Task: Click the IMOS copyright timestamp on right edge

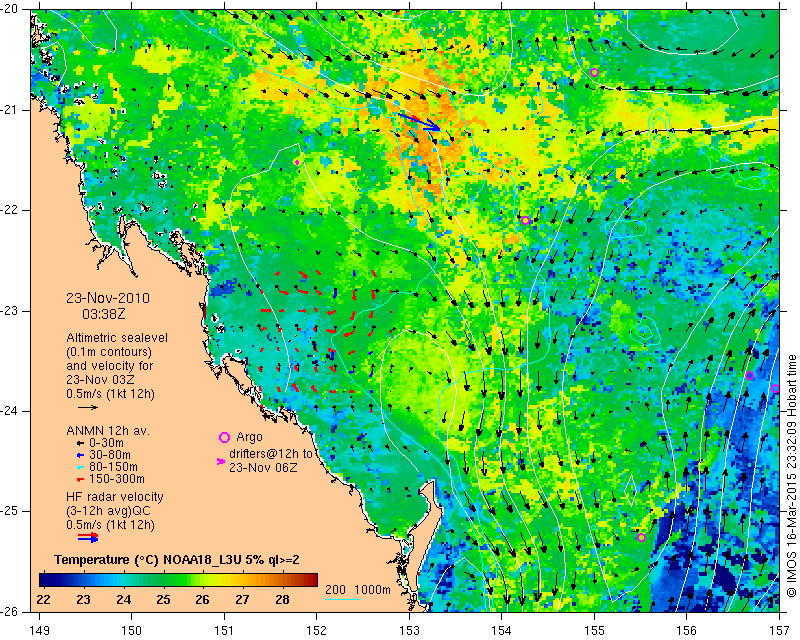Action: (x=792, y=475)
